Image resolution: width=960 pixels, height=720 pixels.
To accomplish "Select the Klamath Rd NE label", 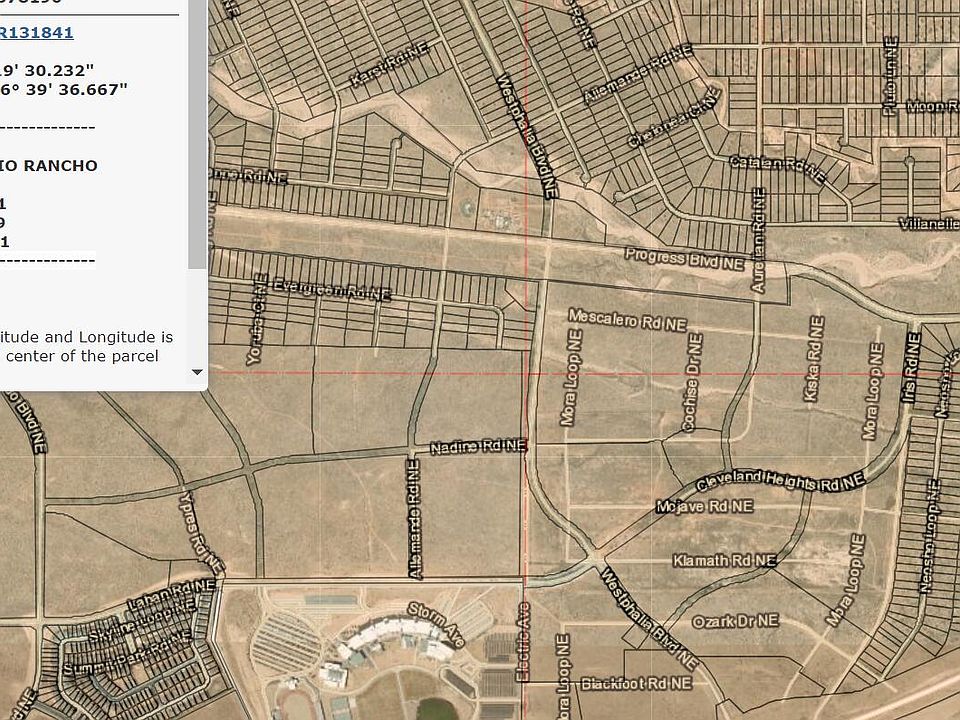I will click(x=724, y=561).
